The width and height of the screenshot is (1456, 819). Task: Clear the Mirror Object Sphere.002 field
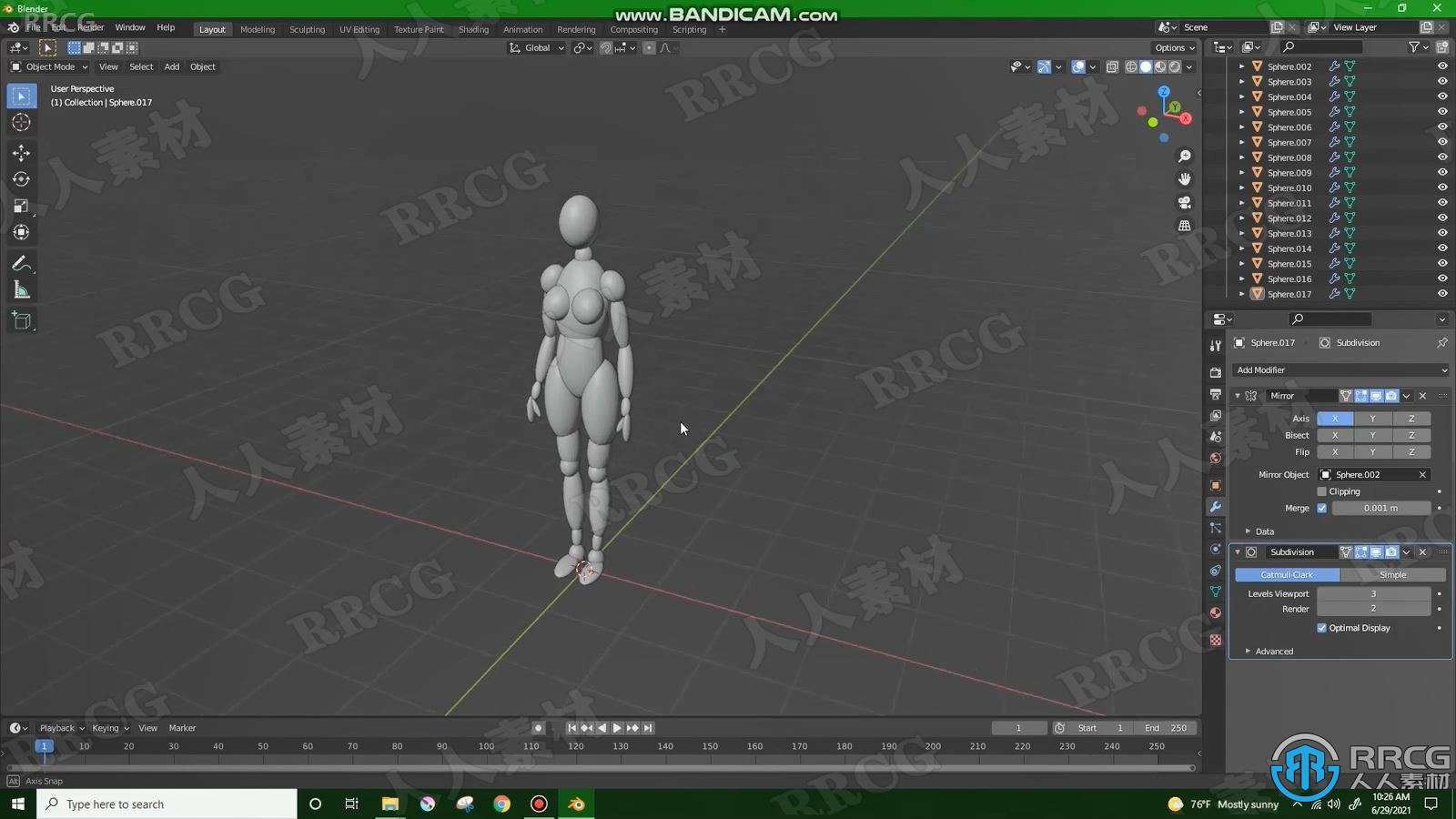(1422, 475)
